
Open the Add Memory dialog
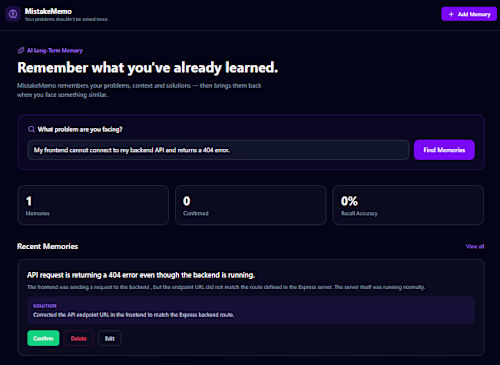[469, 14]
